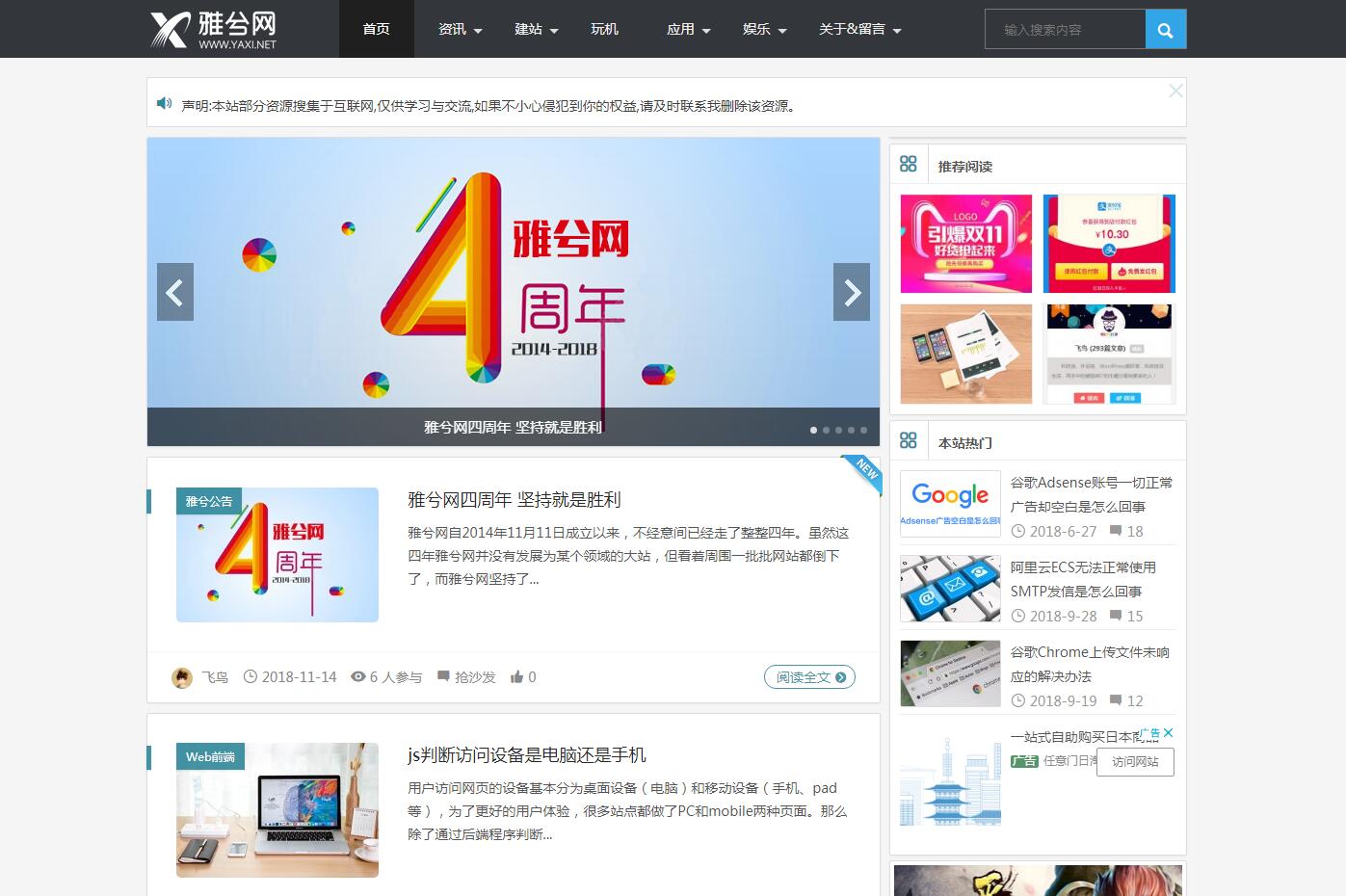Advance to the next carousel slide
Screen dimensions: 1346x896
coord(852,292)
